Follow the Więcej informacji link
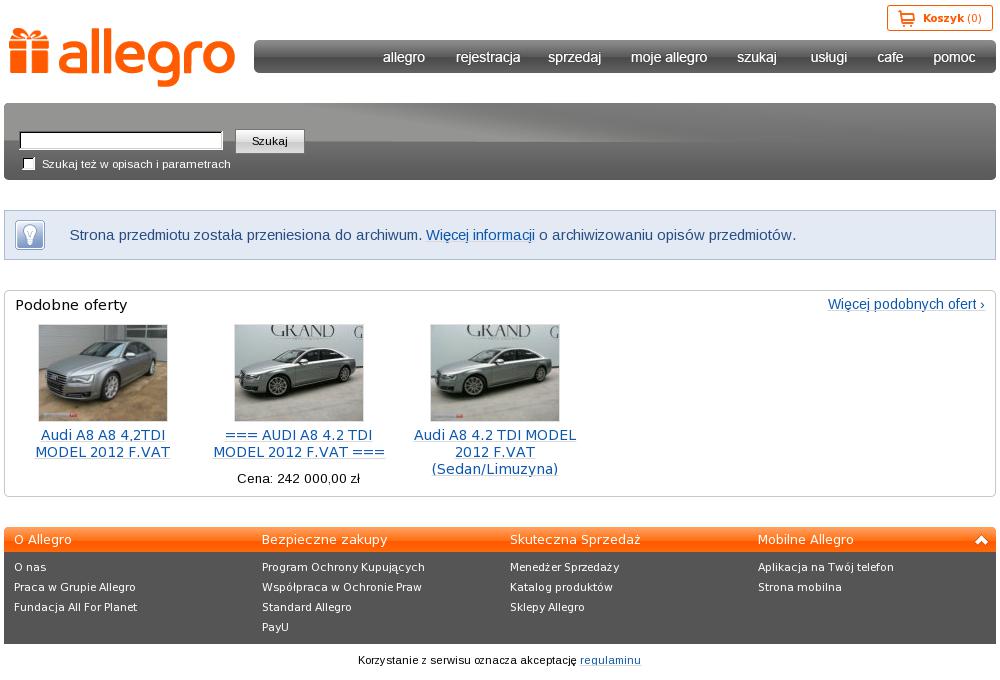 pyautogui.click(x=480, y=235)
